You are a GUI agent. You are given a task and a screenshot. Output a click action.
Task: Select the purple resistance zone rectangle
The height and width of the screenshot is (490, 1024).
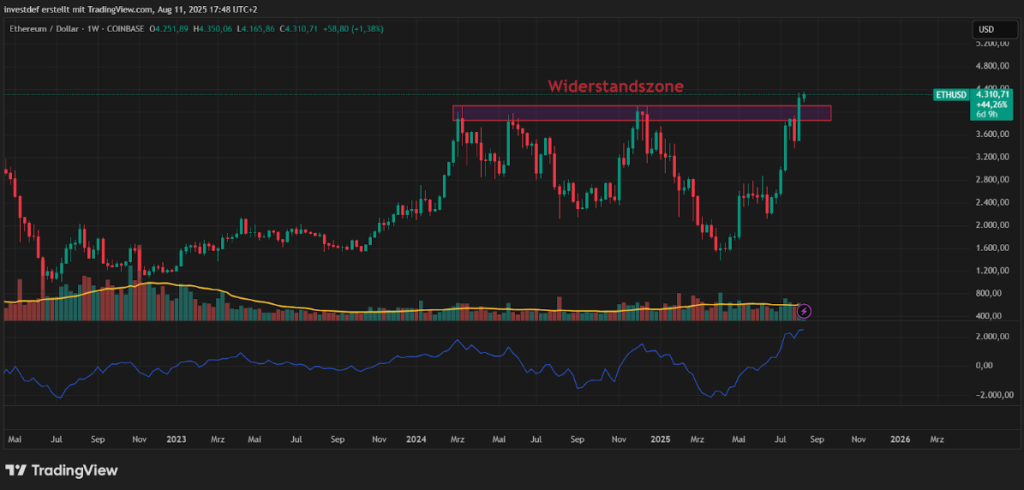[x=640, y=113]
